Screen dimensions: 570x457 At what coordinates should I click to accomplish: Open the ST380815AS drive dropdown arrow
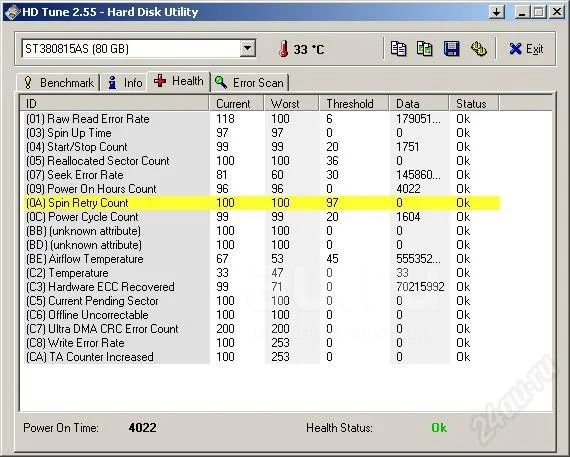point(247,49)
